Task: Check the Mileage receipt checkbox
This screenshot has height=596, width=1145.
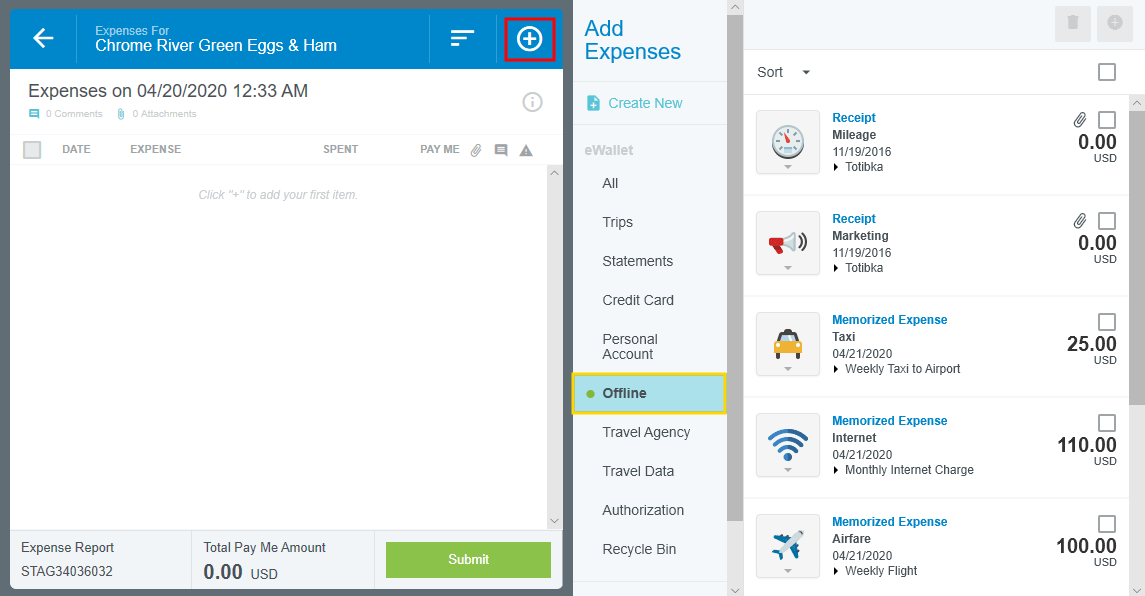Action: click(1106, 120)
